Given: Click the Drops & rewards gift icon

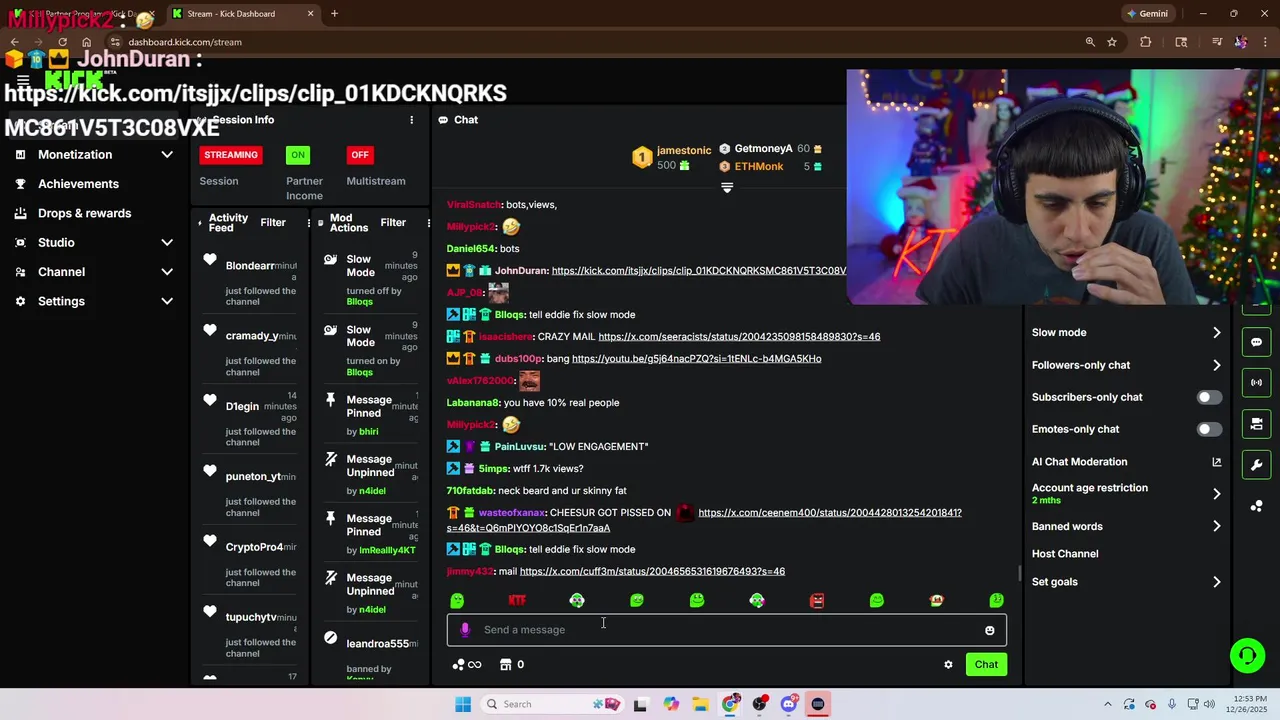Looking at the screenshot, I should (x=20, y=213).
